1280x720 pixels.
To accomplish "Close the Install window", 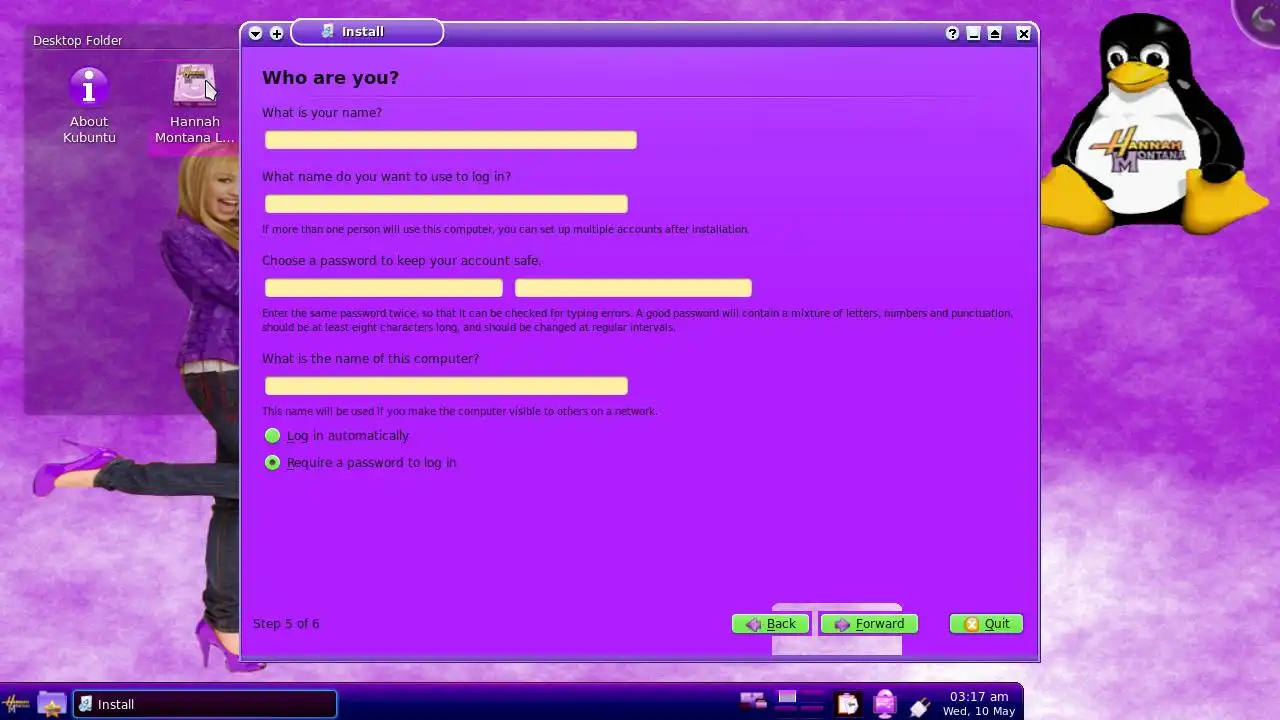I will [1023, 33].
